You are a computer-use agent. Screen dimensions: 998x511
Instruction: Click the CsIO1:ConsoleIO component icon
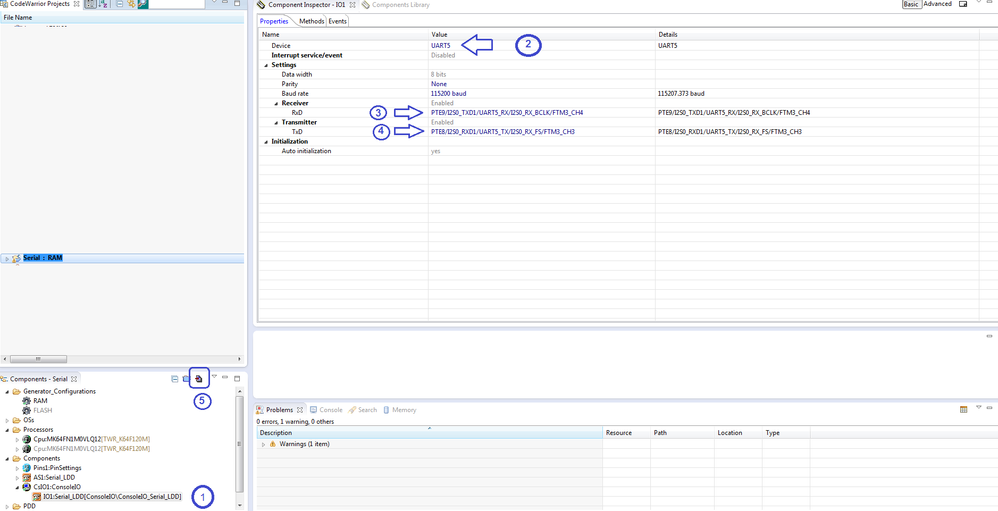(27, 487)
